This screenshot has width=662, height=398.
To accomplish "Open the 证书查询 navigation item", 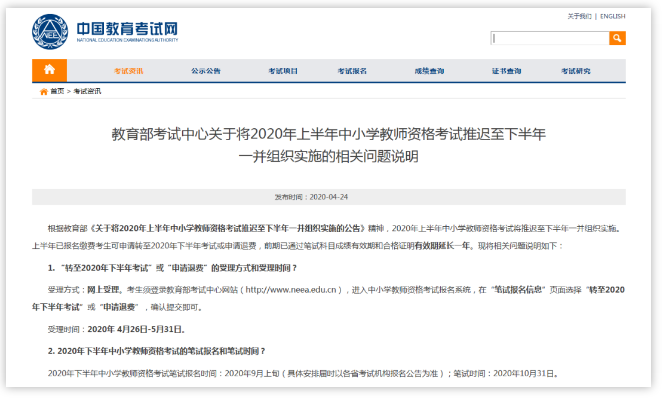I will click(x=506, y=71).
